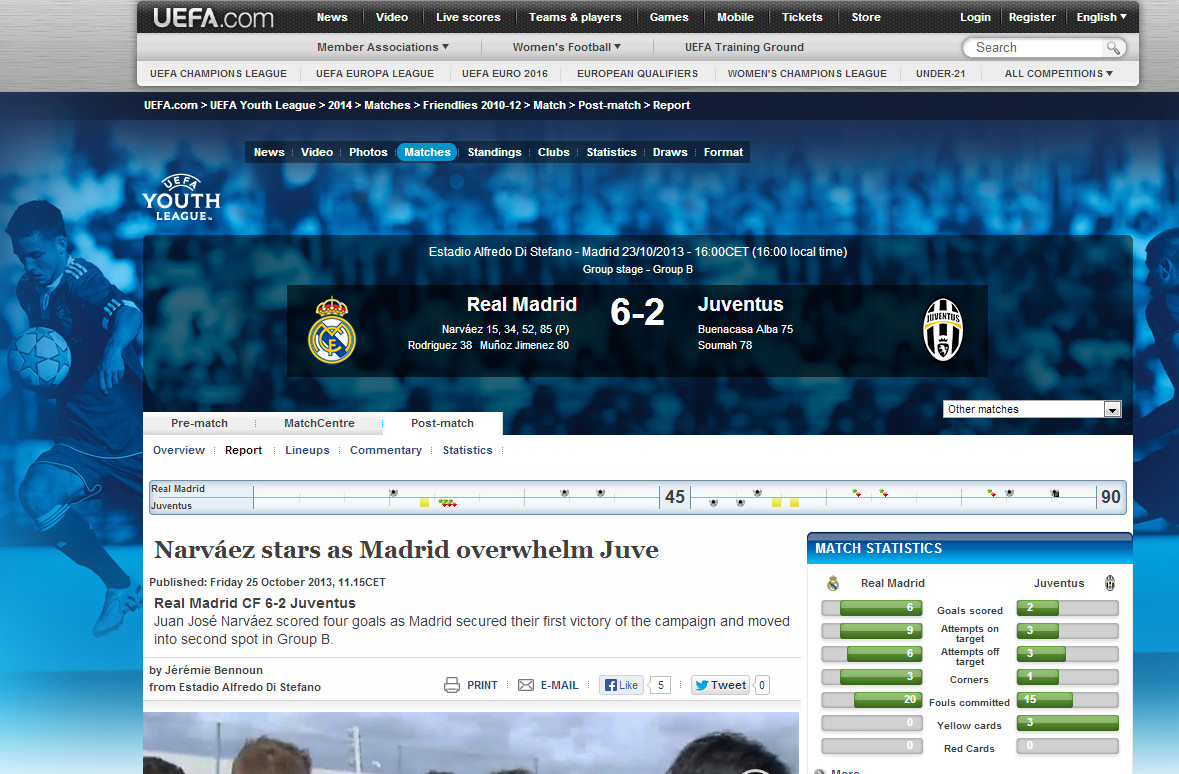Open the Lineups sub-tab

(x=307, y=451)
